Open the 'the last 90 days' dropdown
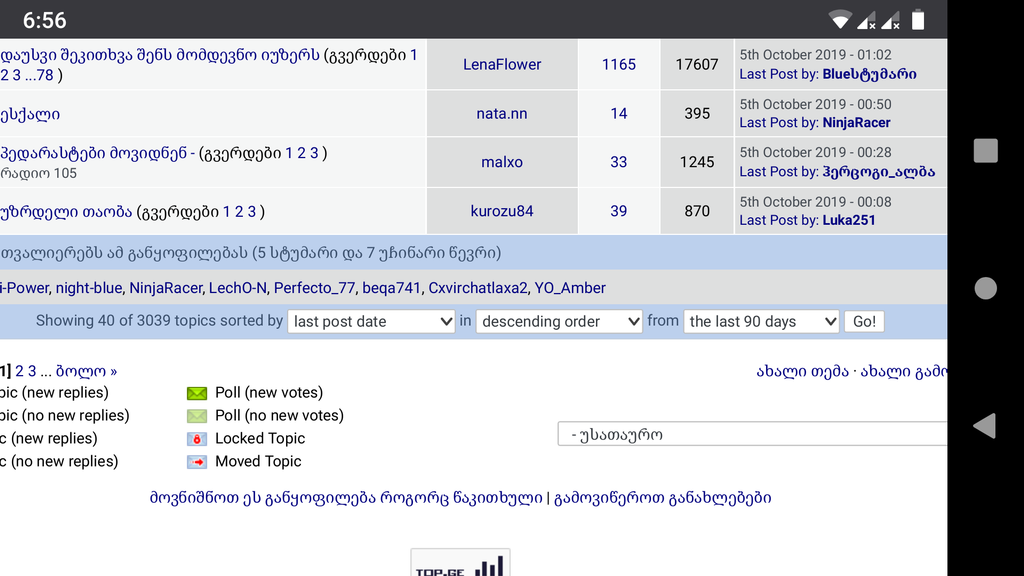 click(761, 321)
